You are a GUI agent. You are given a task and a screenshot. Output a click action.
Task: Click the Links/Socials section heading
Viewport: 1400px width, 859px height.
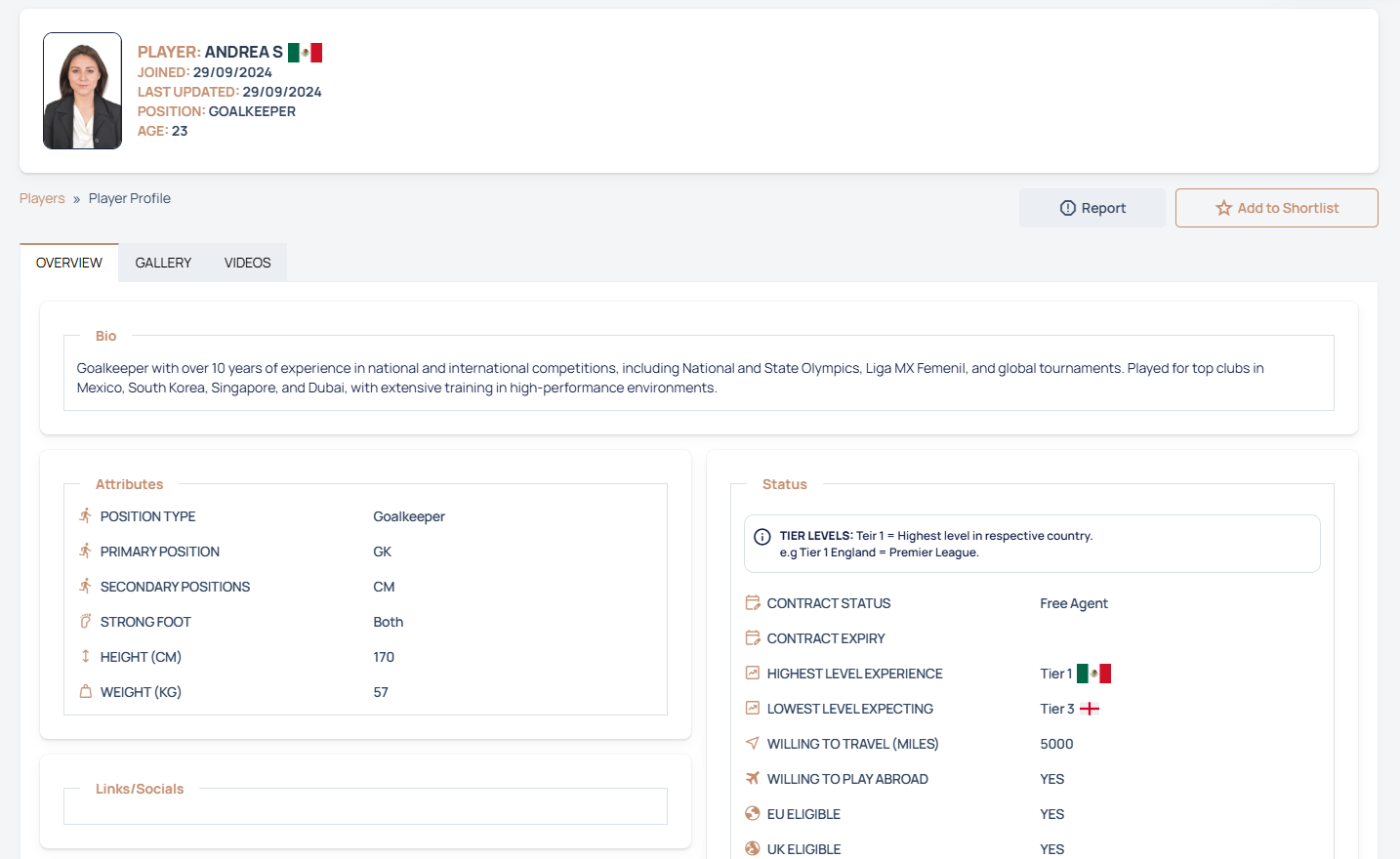(140, 789)
